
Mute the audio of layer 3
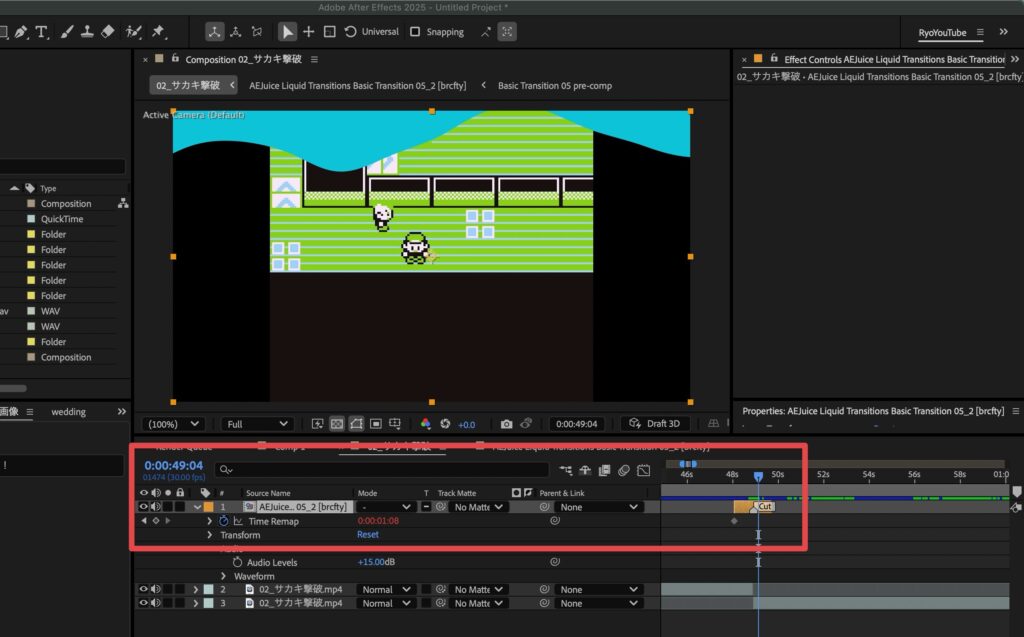tap(155, 604)
